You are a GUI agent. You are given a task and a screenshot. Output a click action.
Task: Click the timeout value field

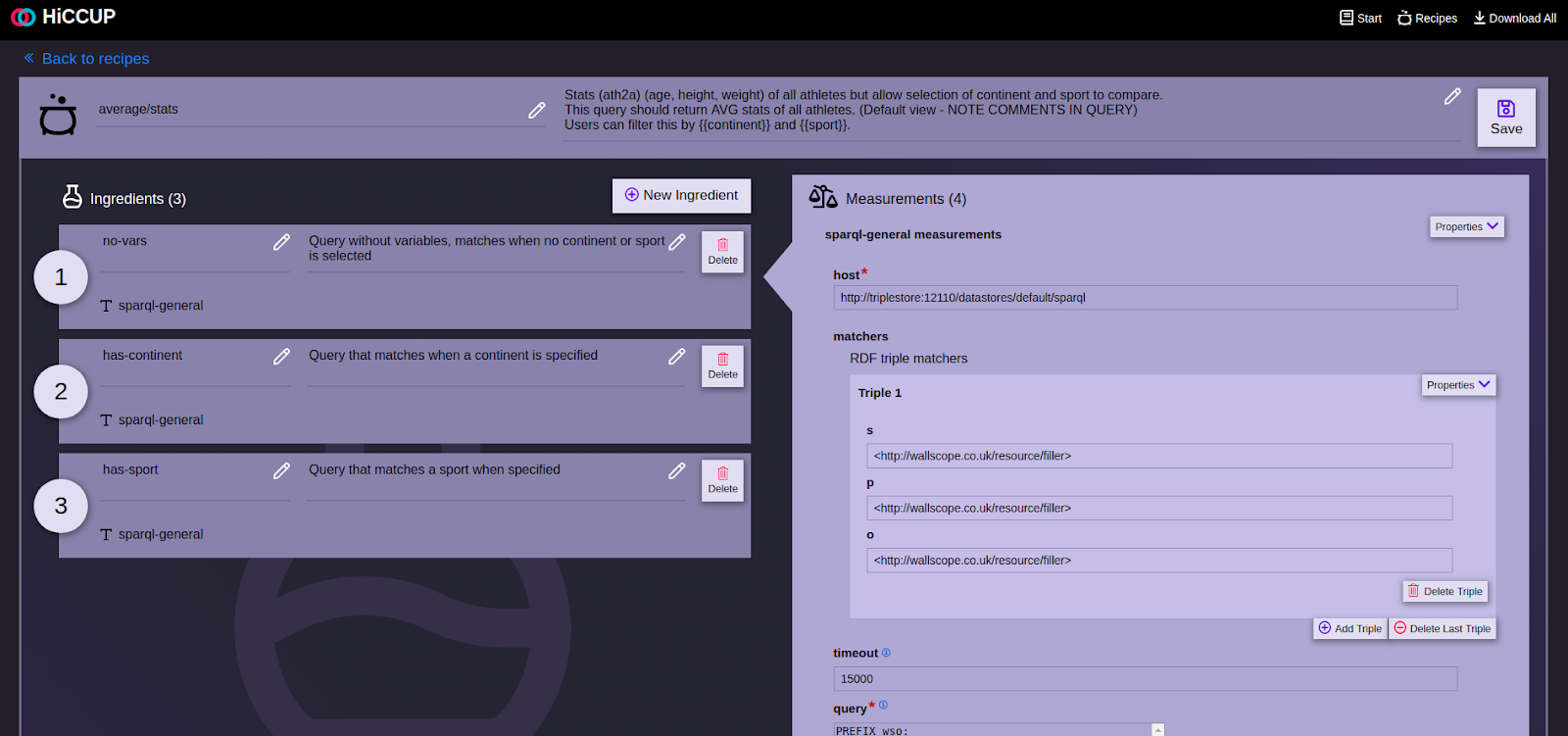(1146, 679)
